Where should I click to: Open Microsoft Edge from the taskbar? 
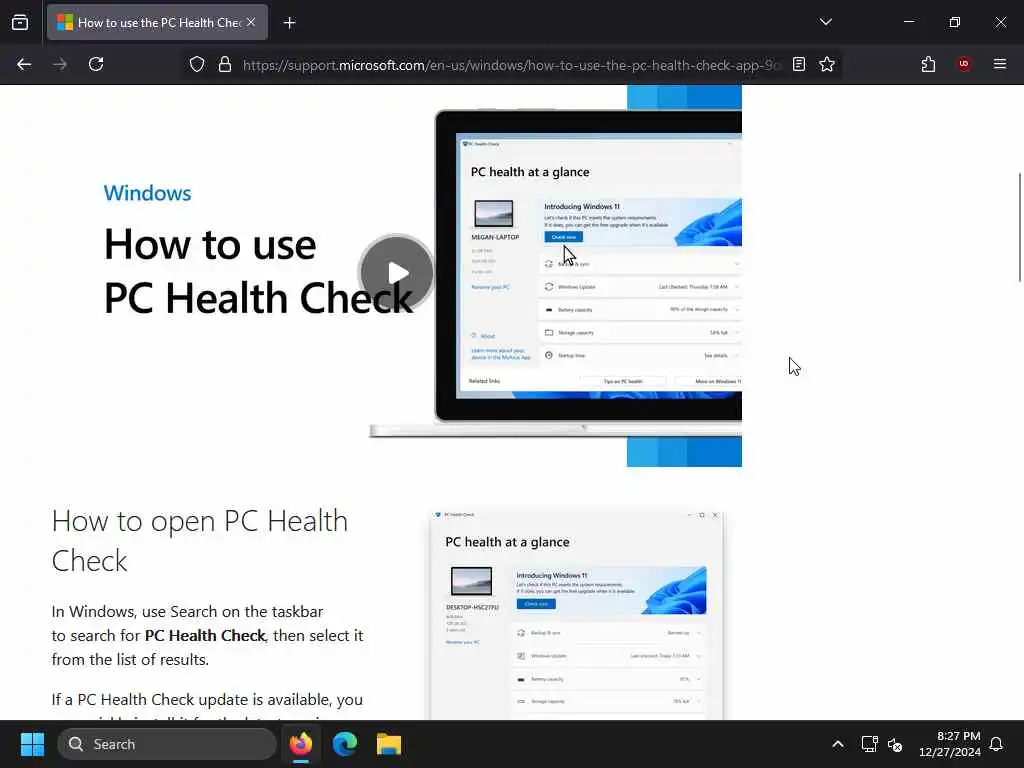point(345,744)
